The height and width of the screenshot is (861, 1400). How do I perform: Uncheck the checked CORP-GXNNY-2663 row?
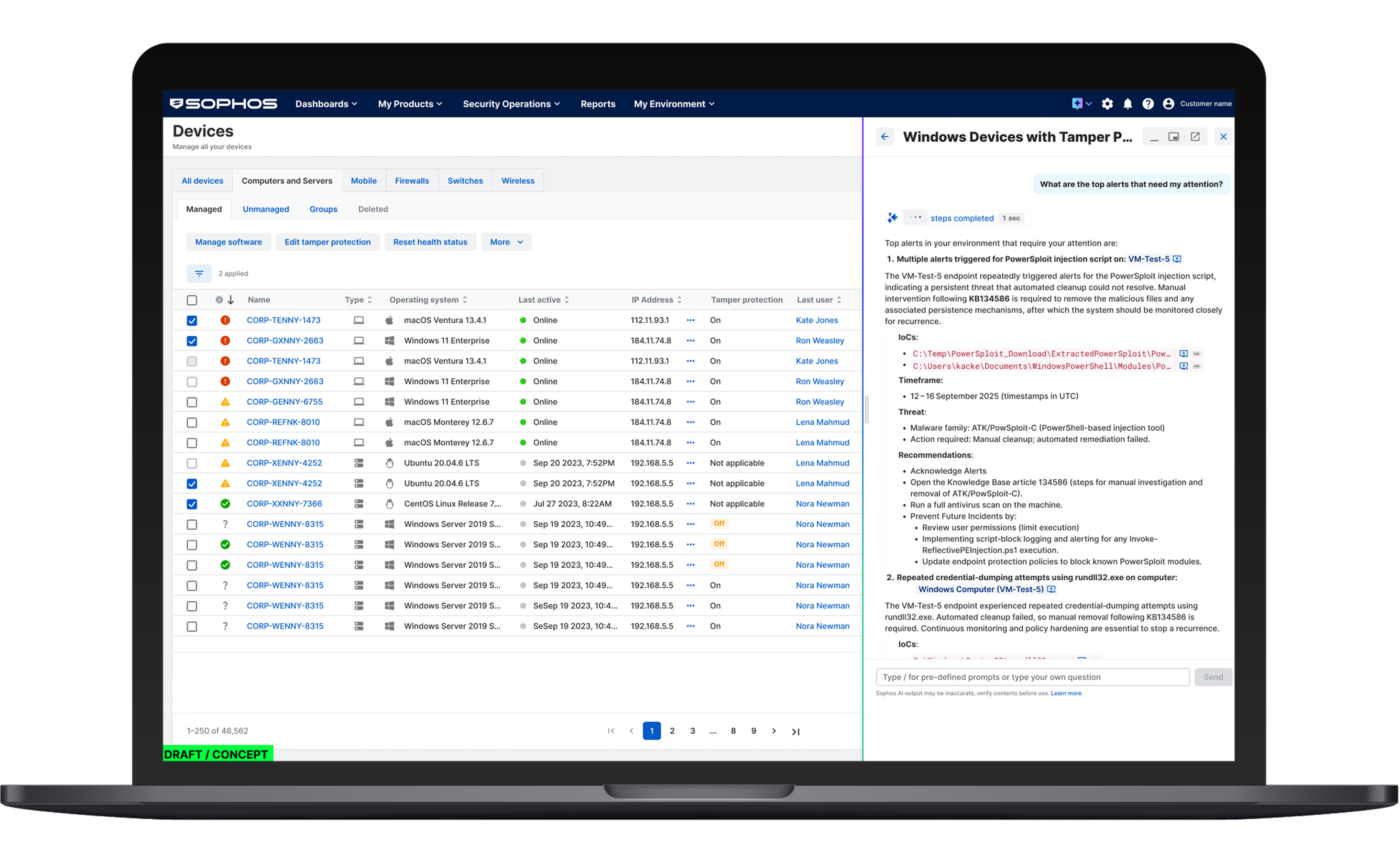pyautogui.click(x=192, y=341)
